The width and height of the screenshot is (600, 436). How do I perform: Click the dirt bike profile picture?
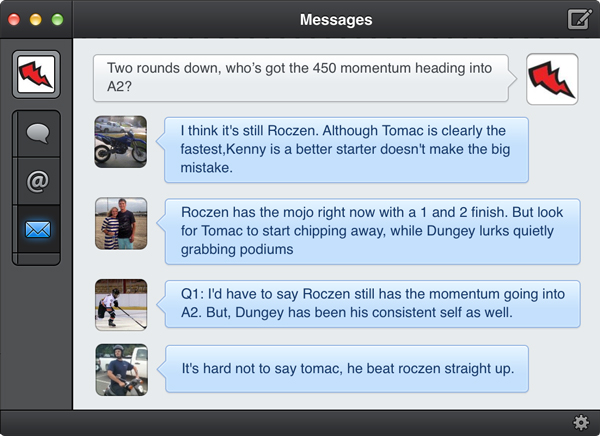pos(121,141)
